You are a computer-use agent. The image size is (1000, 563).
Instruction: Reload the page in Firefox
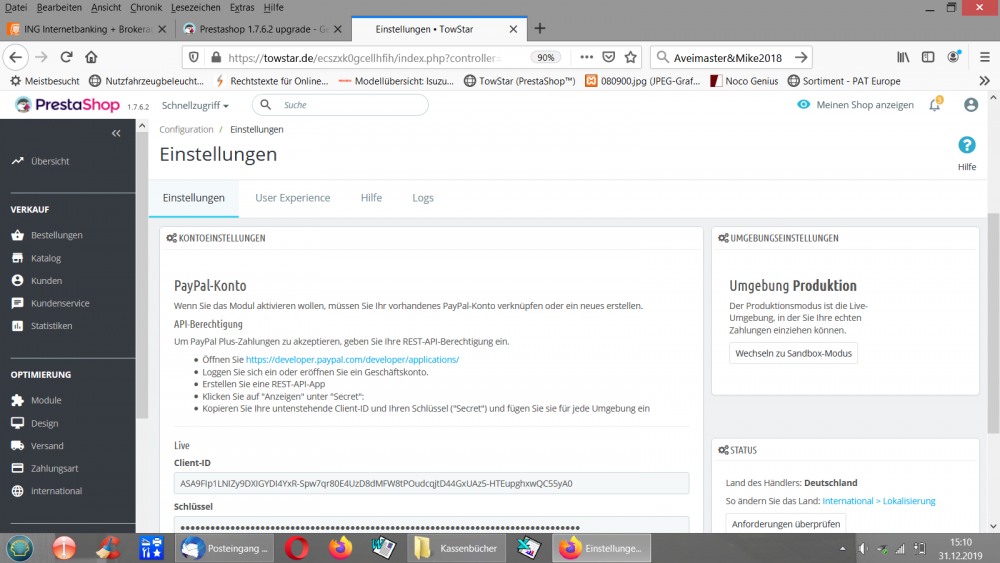pos(66,57)
